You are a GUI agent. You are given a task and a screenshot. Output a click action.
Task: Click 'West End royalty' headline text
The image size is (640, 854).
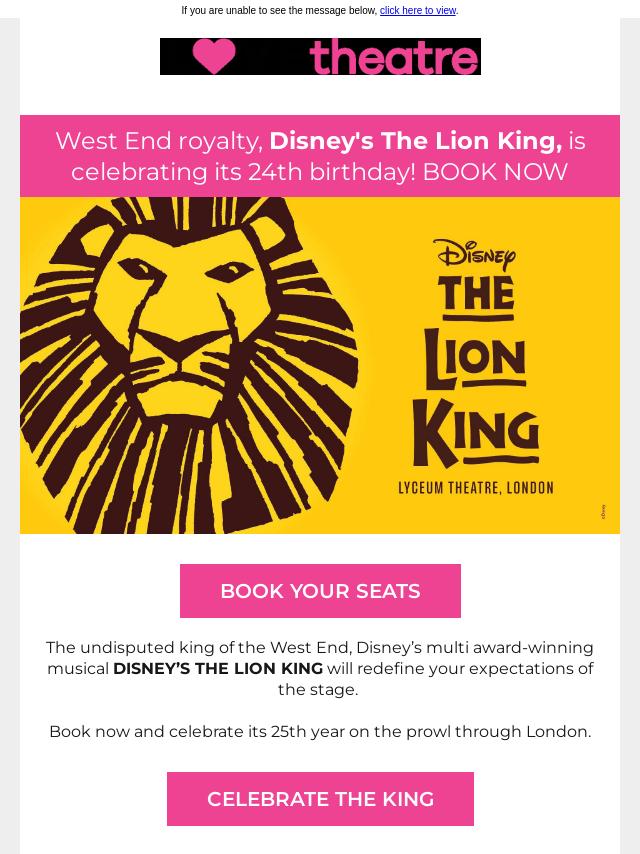(160, 141)
